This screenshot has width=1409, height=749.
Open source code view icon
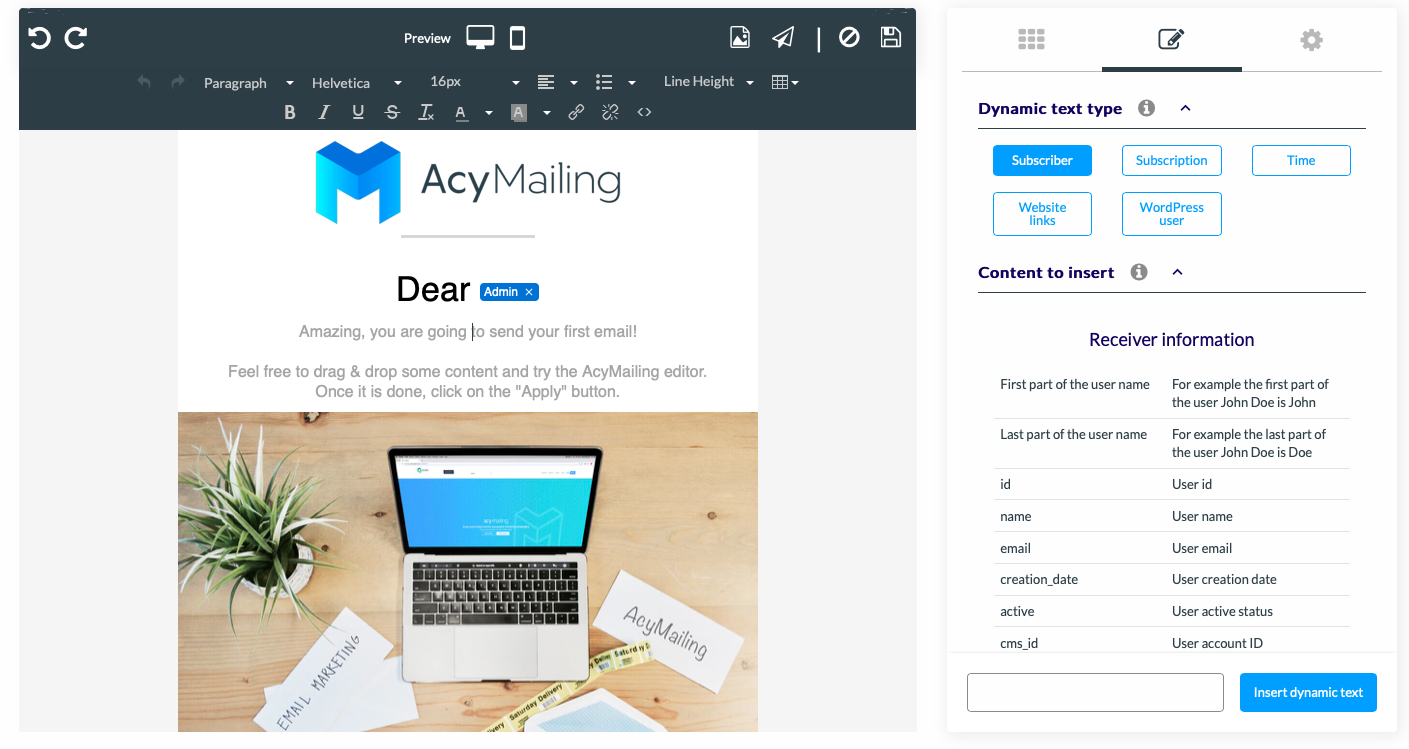[x=644, y=113]
